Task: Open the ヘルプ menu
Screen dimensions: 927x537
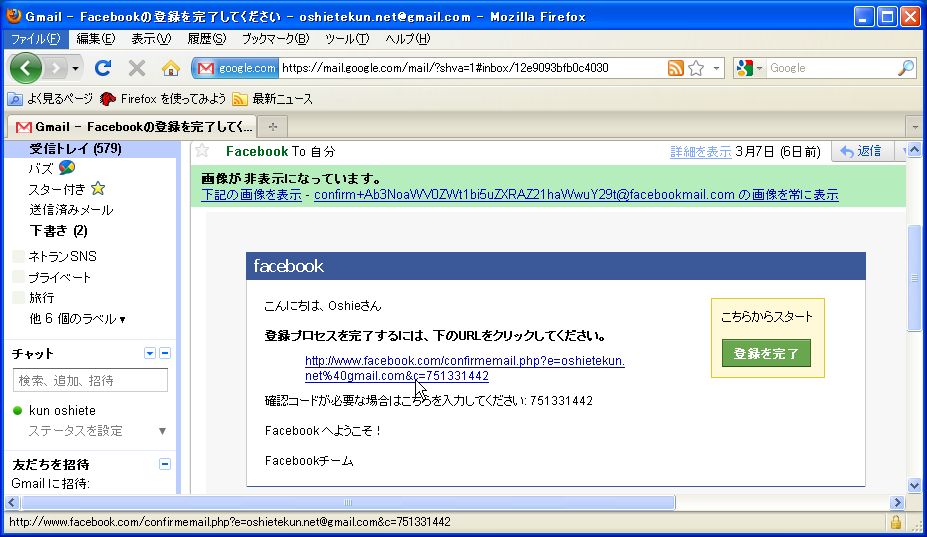Action: tap(407, 39)
